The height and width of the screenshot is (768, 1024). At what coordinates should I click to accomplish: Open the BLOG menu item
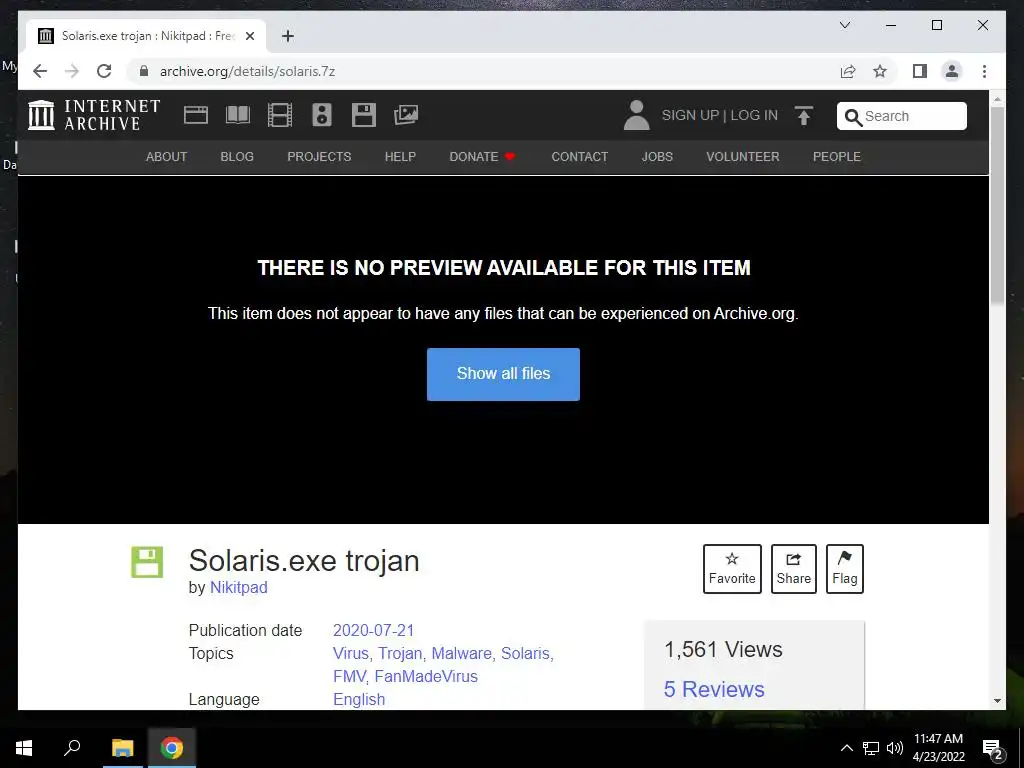[x=237, y=157]
